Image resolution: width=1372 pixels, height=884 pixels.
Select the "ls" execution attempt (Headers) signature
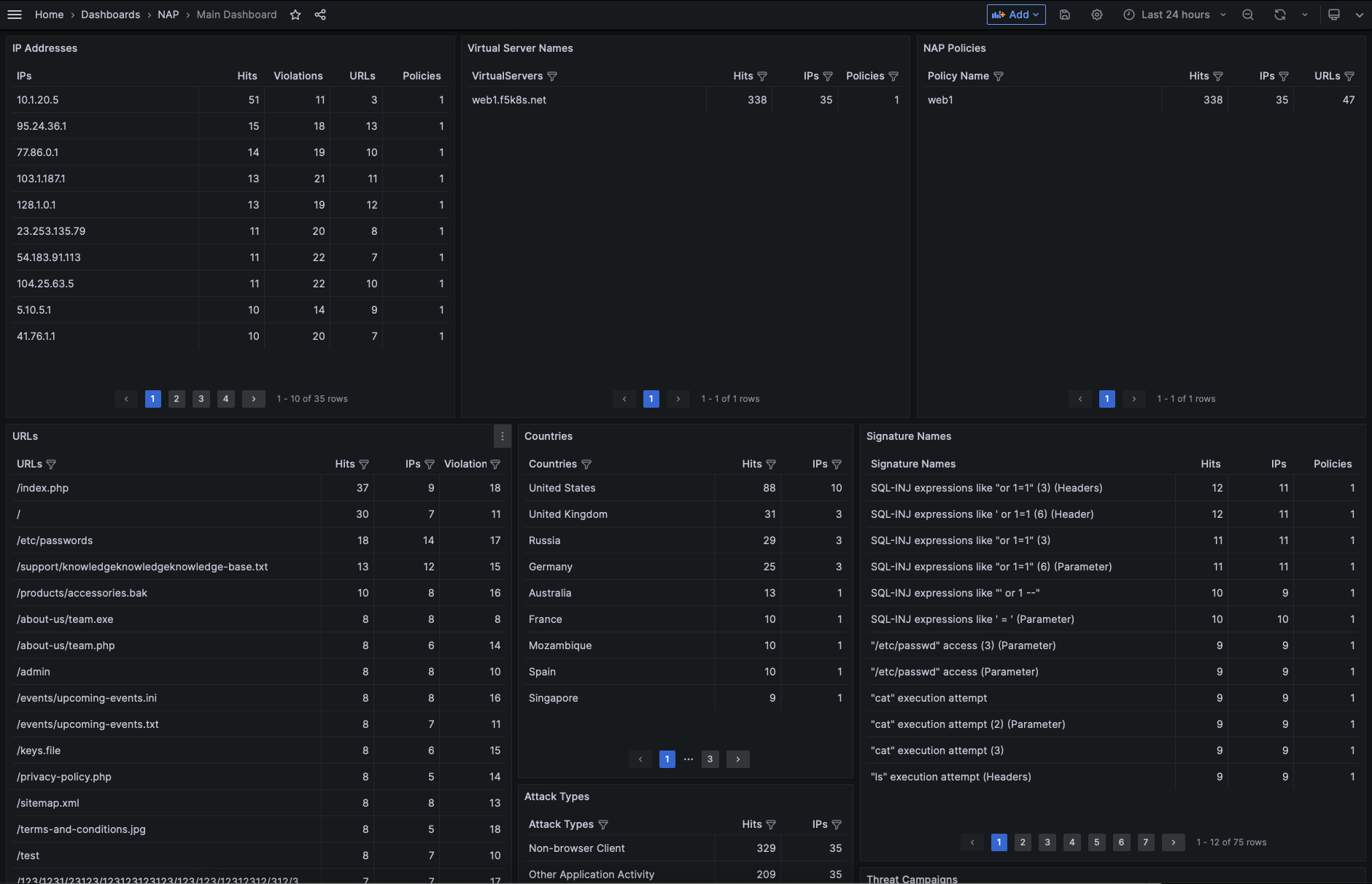951,777
